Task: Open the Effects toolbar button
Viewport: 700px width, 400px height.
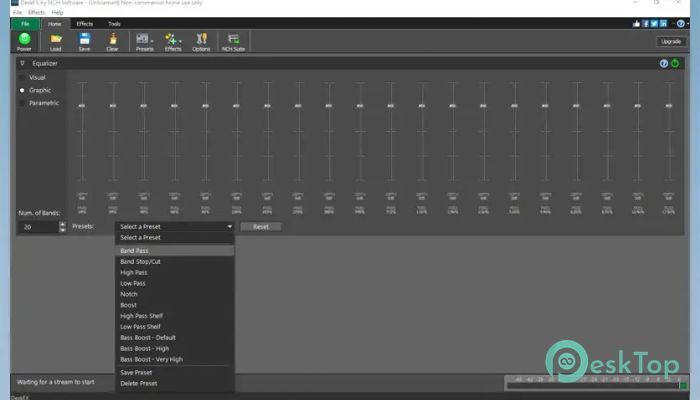Action: [173, 42]
